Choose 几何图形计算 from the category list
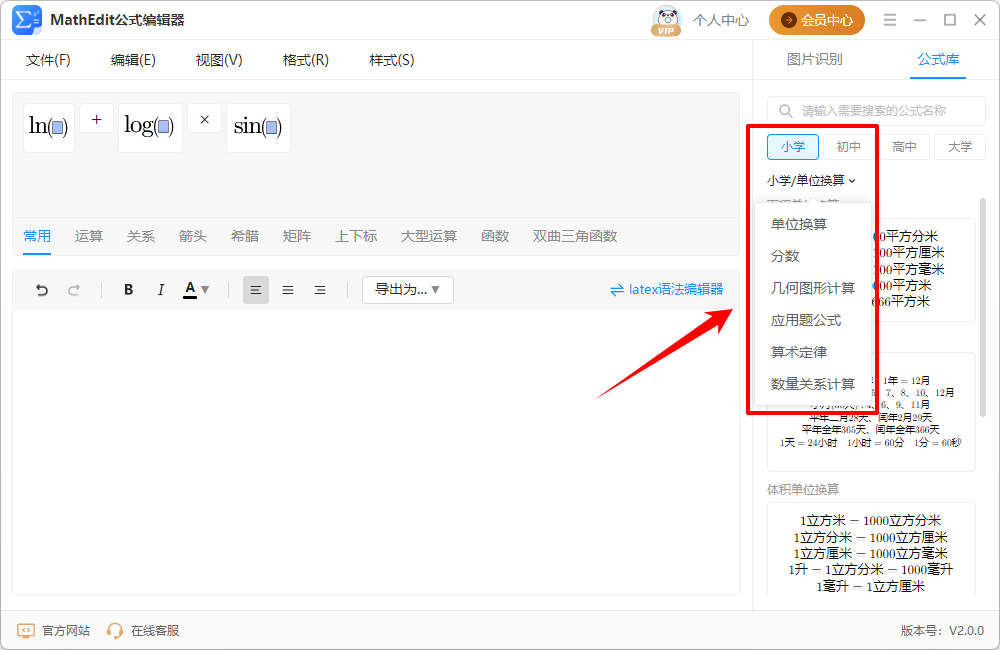The height and width of the screenshot is (650, 1000). click(x=812, y=288)
